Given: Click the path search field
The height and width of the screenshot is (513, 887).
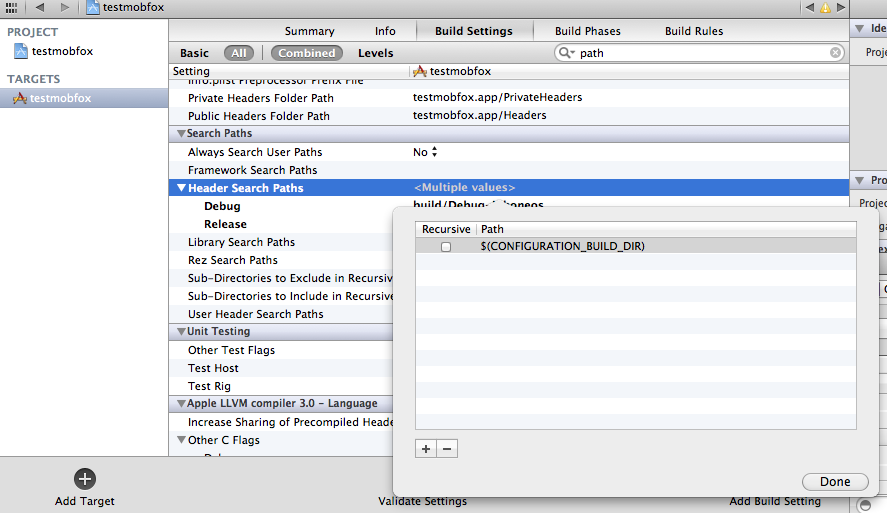Looking at the screenshot, I should click(x=701, y=53).
